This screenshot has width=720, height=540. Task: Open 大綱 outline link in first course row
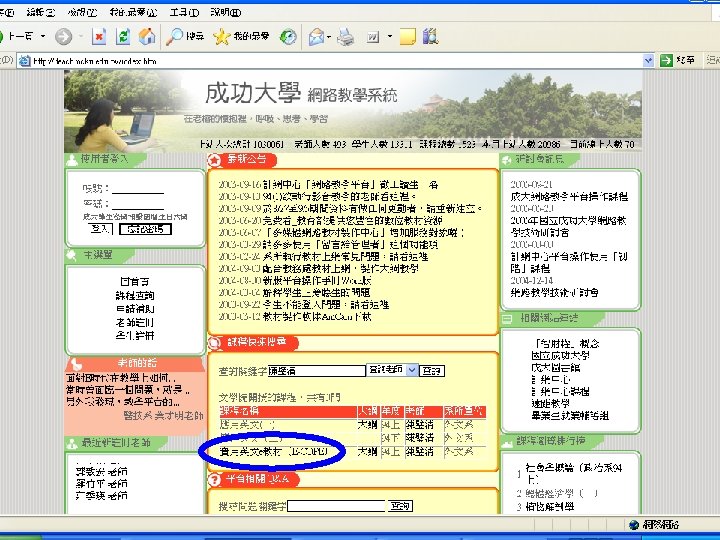click(x=368, y=425)
